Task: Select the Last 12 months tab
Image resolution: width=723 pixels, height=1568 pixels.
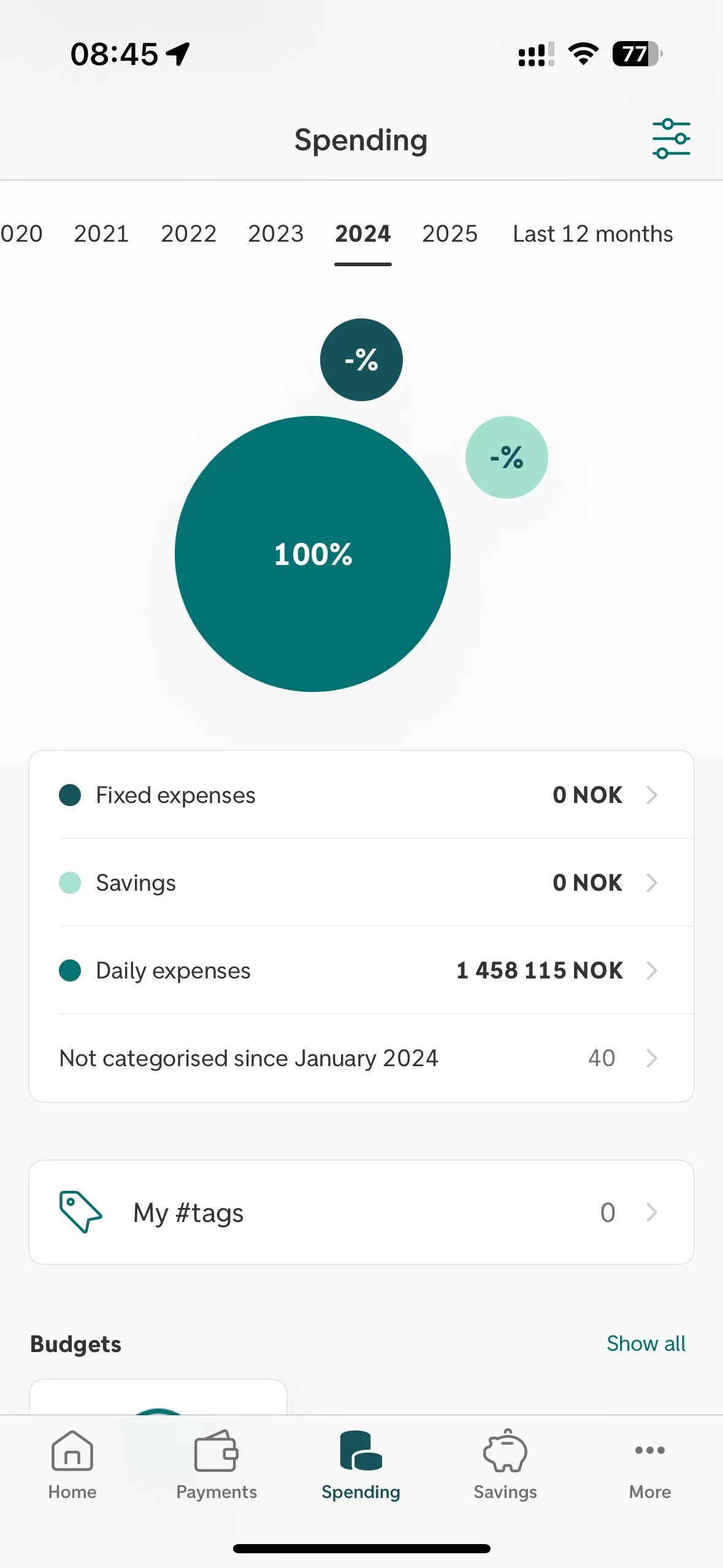Action: [x=592, y=234]
